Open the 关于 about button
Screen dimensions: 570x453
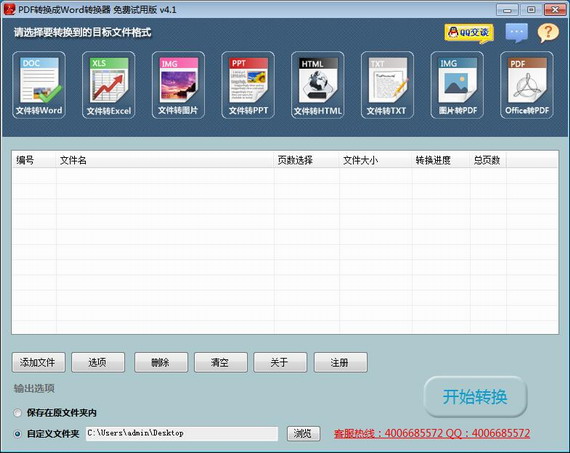(280, 362)
